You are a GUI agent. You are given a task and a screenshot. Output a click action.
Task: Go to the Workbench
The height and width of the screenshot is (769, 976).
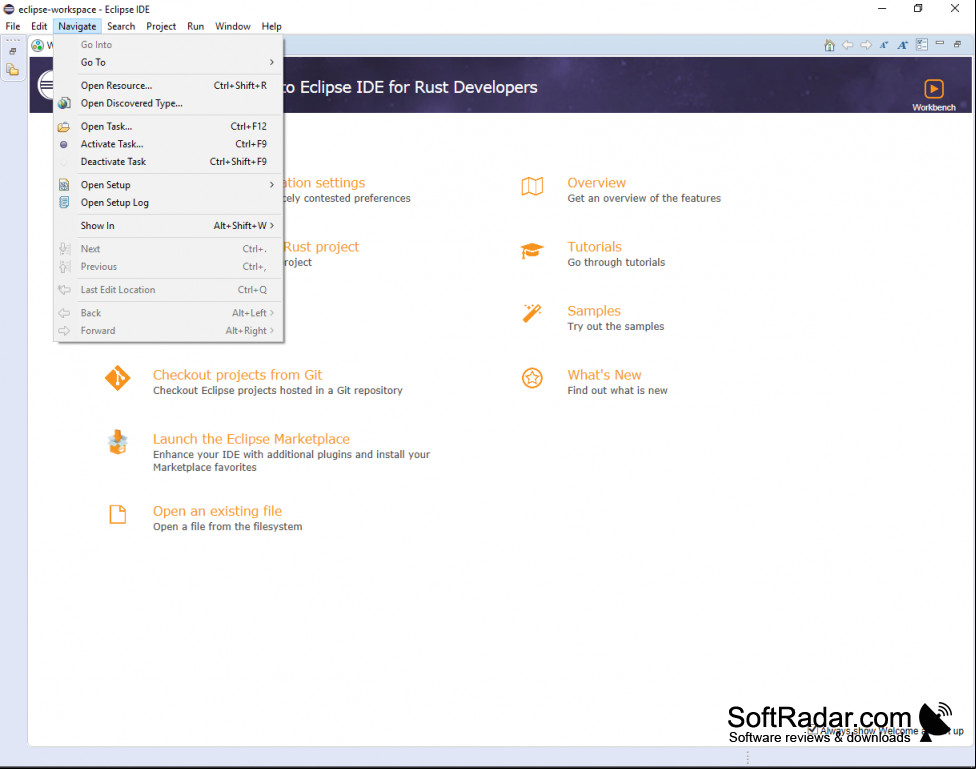click(x=934, y=95)
